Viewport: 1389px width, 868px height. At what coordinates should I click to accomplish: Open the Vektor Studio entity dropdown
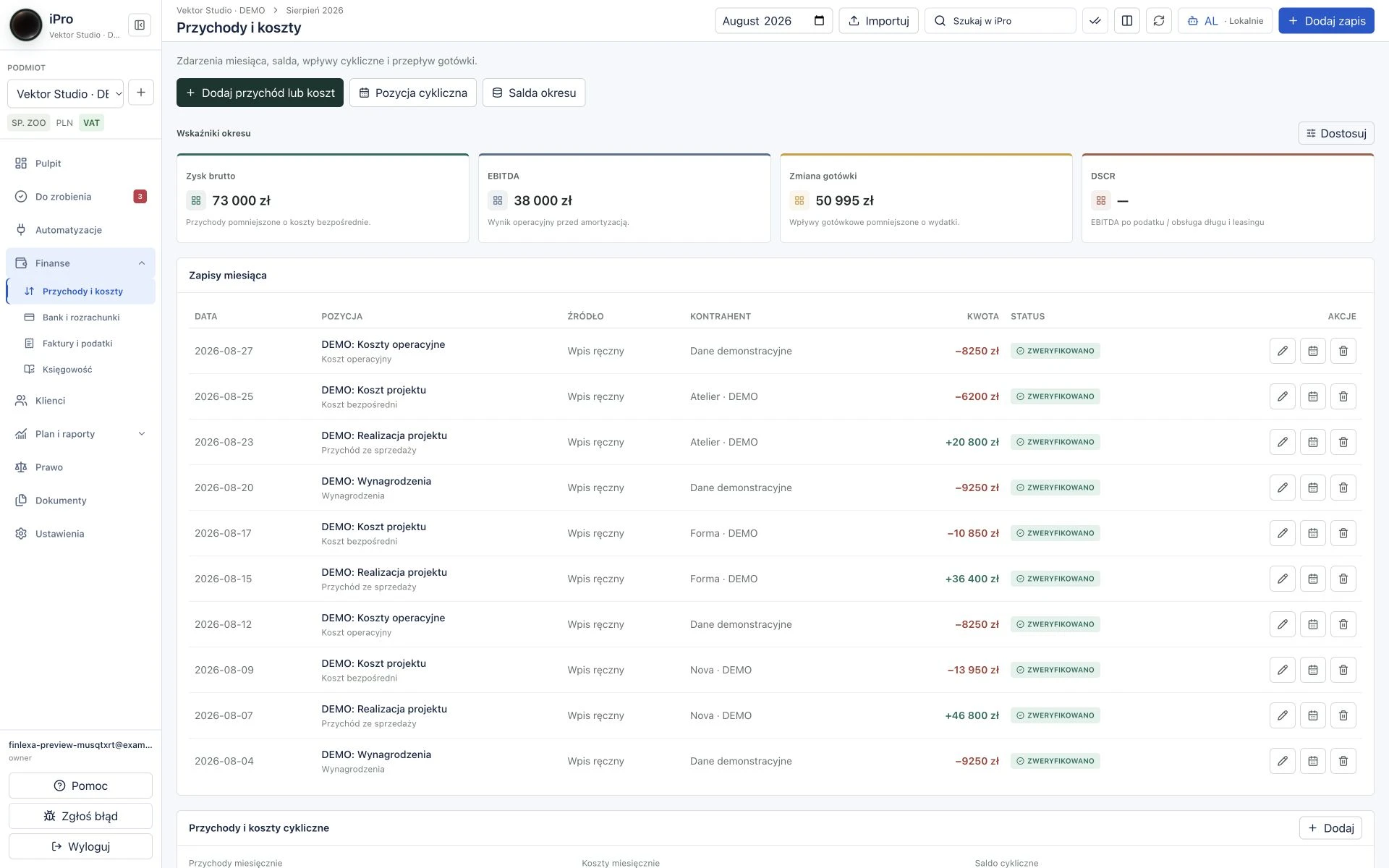(x=65, y=93)
